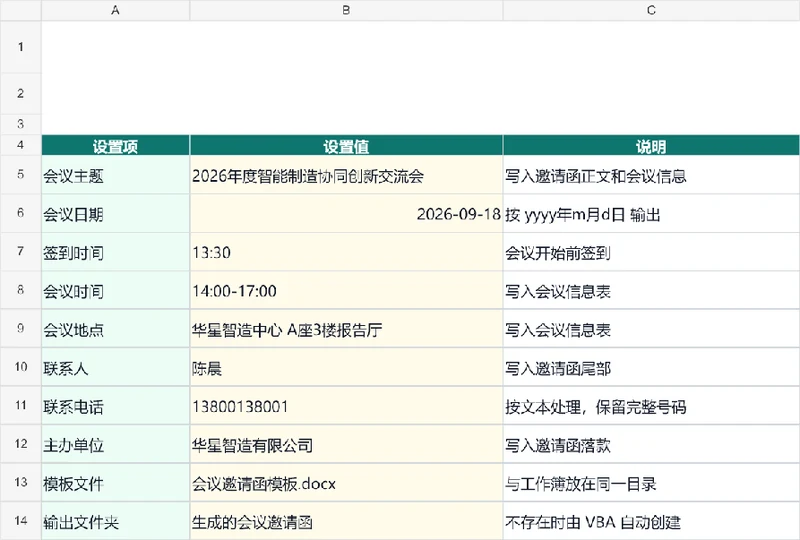
Task: Select row 2 header
Action: pyautogui.click(x=20, y=93)
